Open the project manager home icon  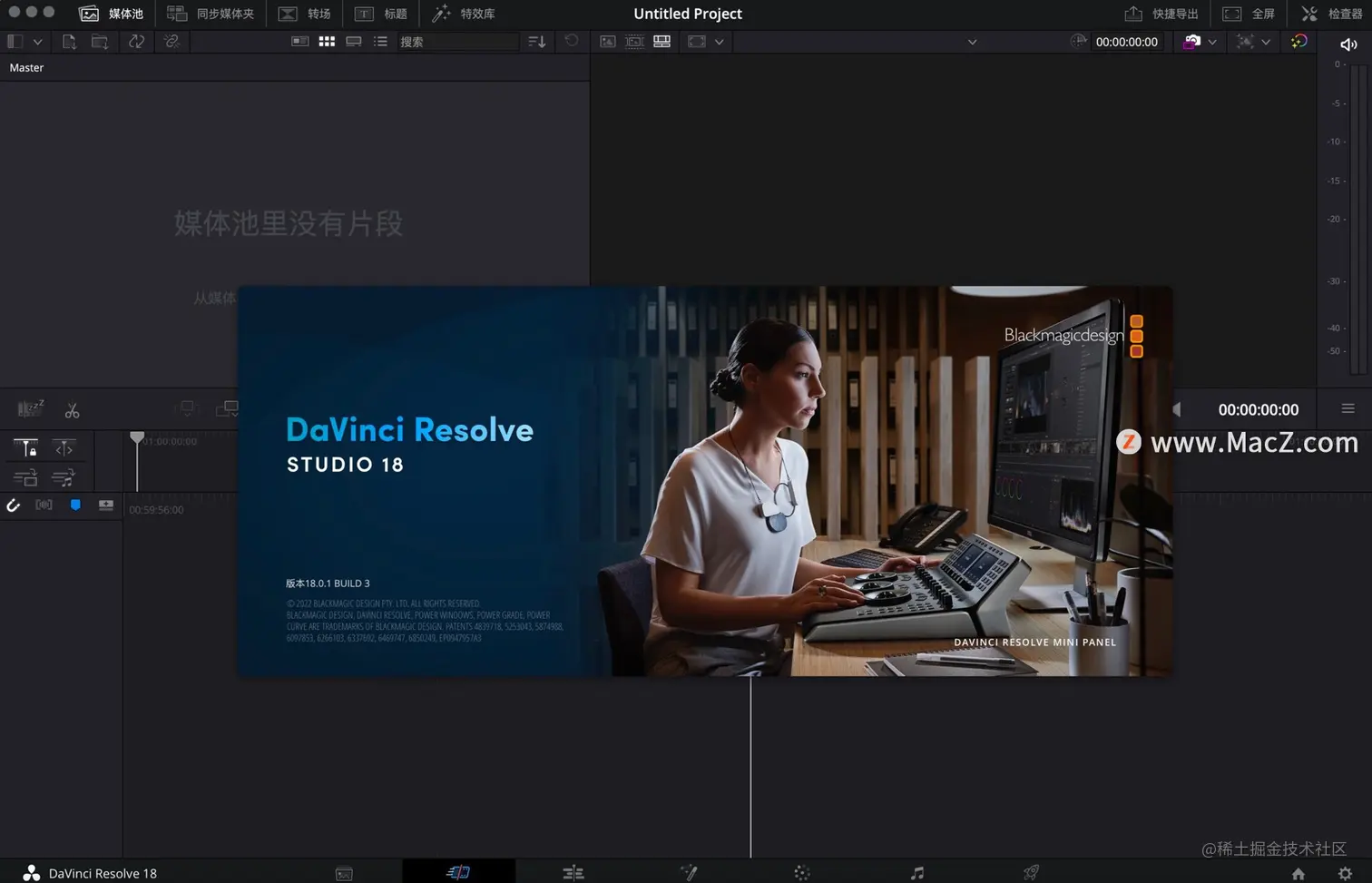(1298, 874)
